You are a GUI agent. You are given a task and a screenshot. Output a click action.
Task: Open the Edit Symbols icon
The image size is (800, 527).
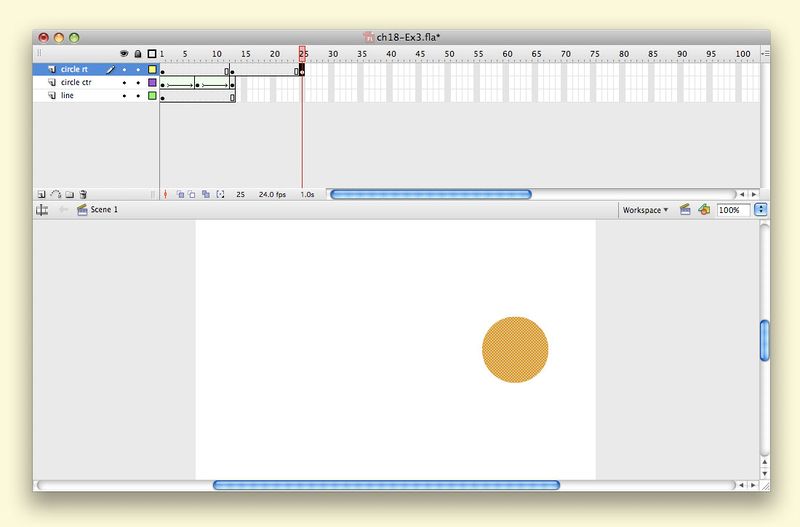coord(704,210)
